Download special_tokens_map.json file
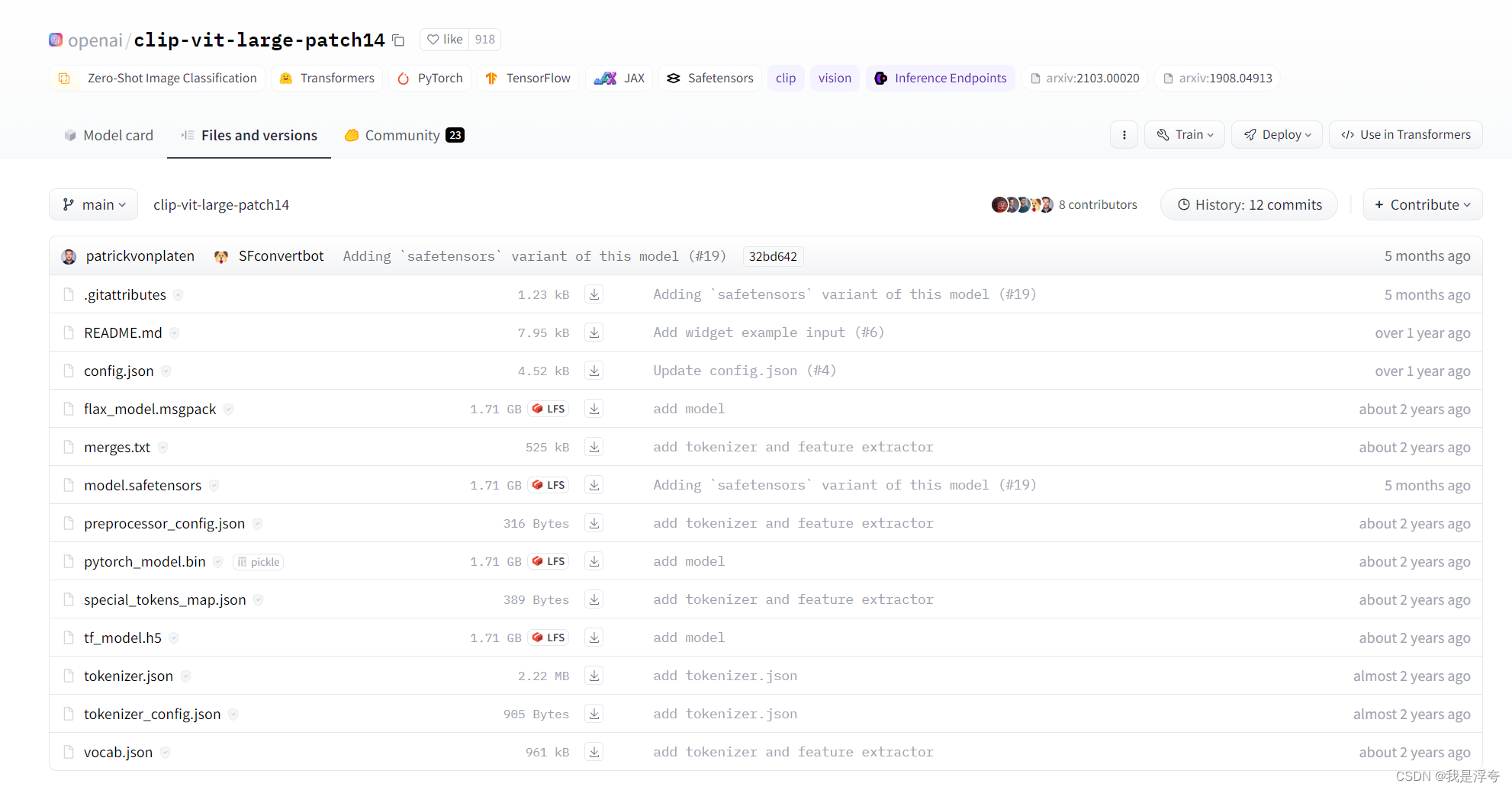The width and height of the screenshot is (1512, 790). pos(594,599)
